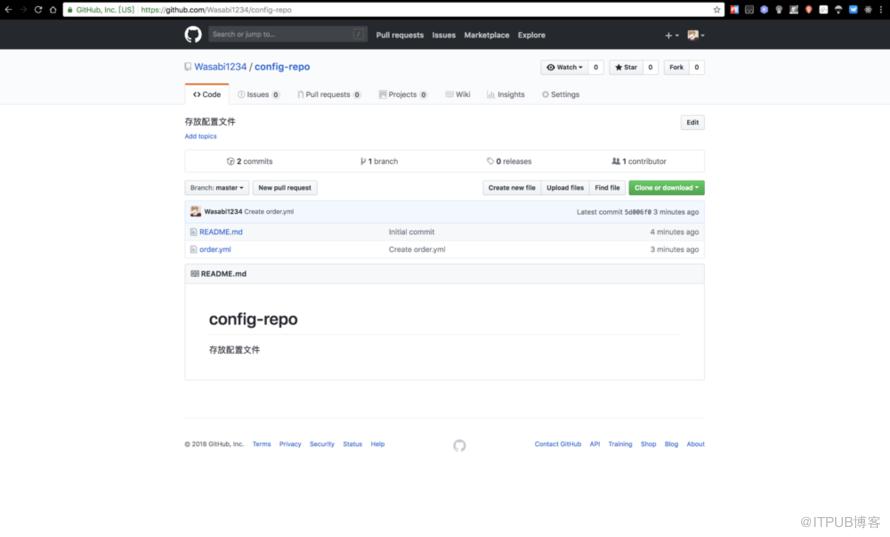Open footer Training link
Viewport: 890px width, 537px height.
(x=620, y=444)
